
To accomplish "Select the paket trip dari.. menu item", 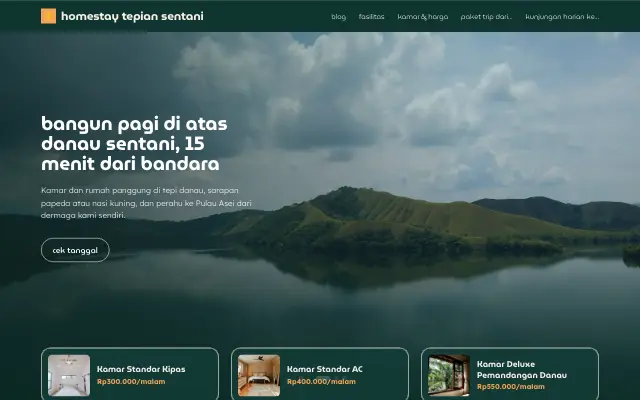I will click(486, 17).
